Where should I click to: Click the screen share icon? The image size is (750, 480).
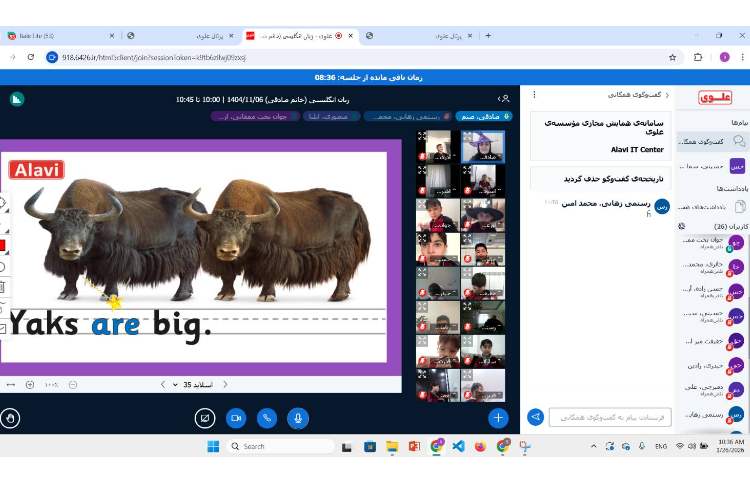click(205, 418)
